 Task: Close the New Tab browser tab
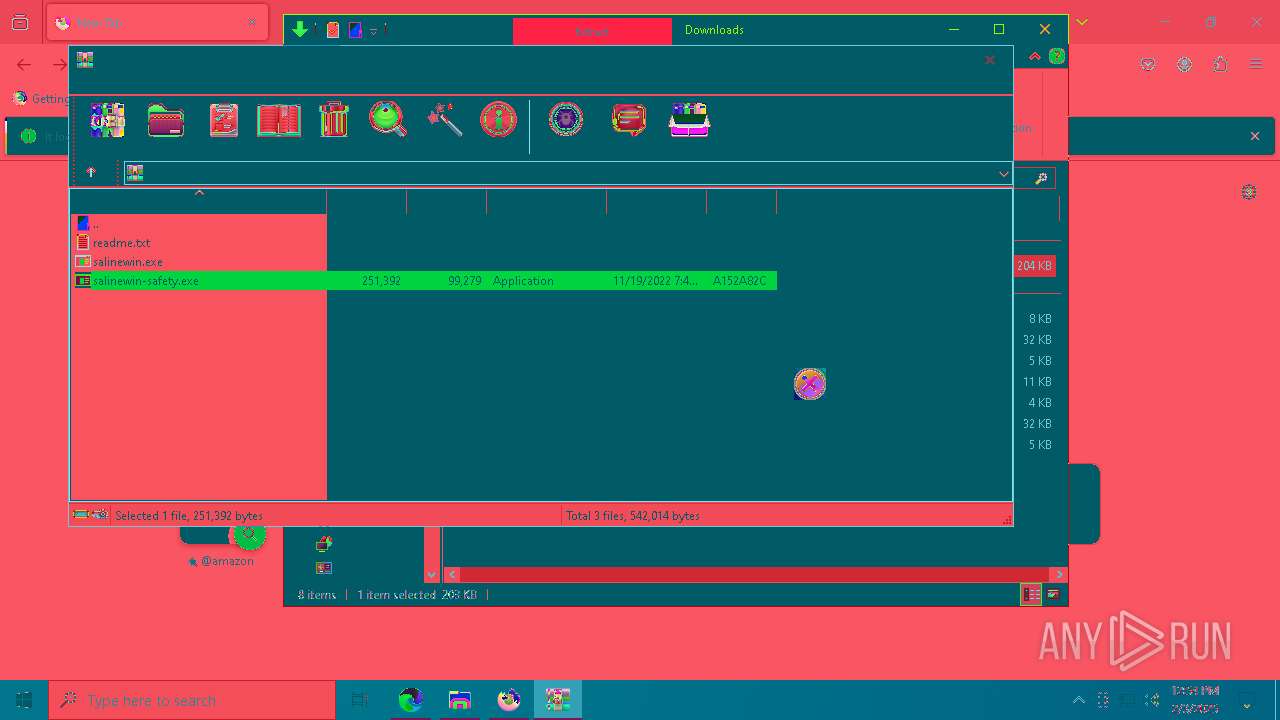(250, 22)
